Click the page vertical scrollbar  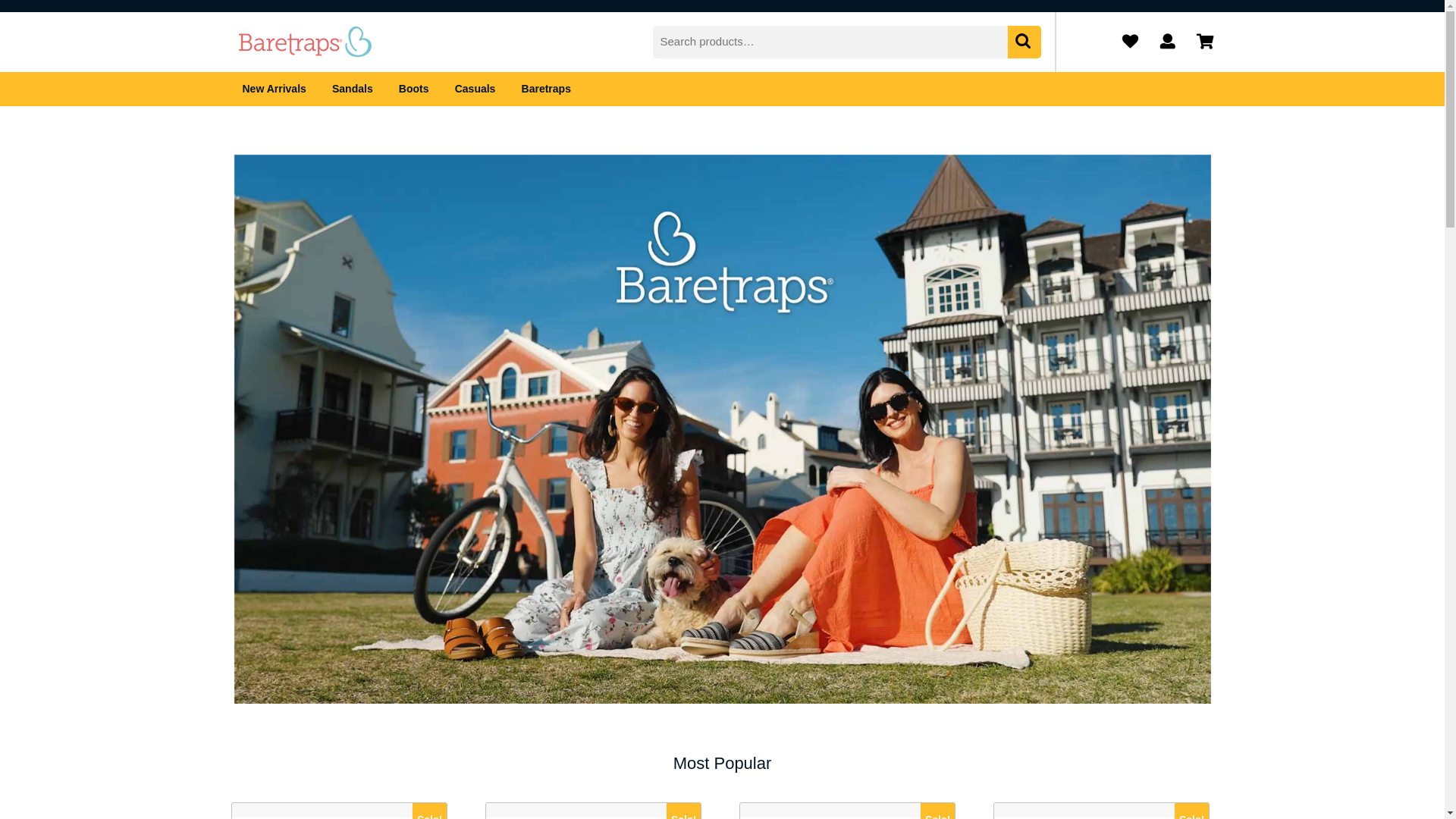pyautogui.click(x=1450, y=409)
